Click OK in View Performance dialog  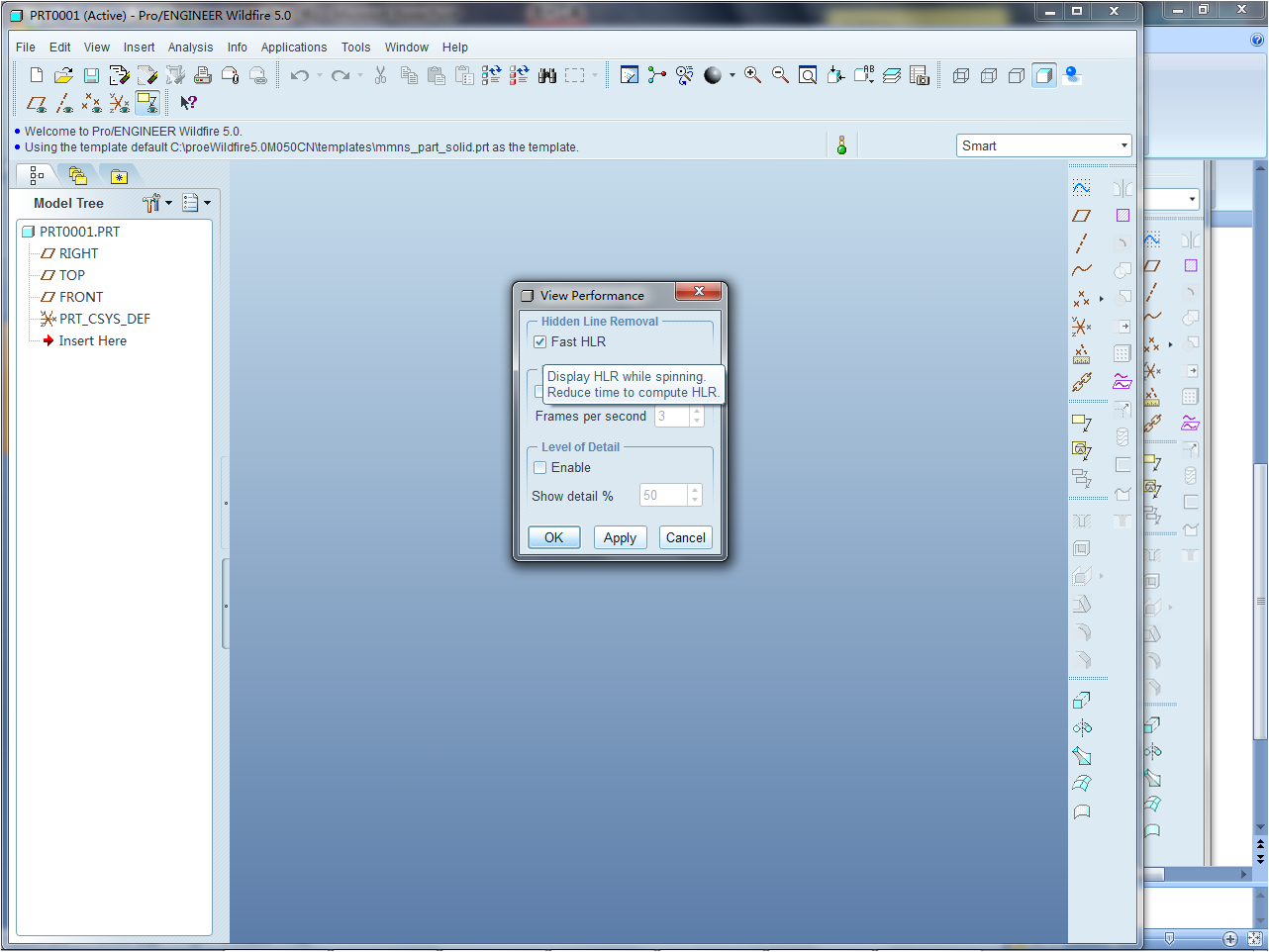(x=554, y=537)
